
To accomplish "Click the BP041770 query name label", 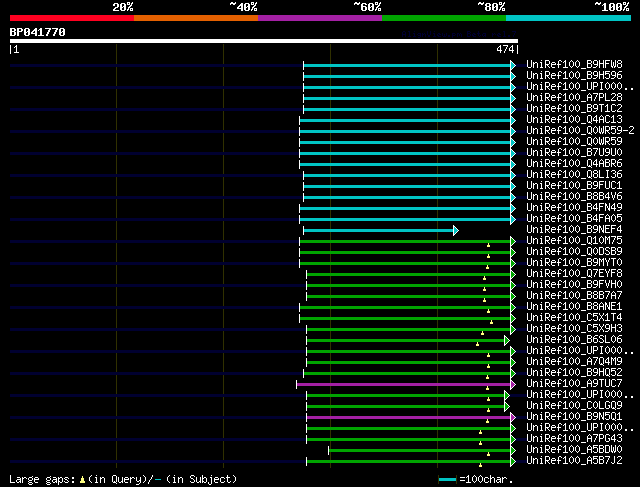I will tap(38, 32).
